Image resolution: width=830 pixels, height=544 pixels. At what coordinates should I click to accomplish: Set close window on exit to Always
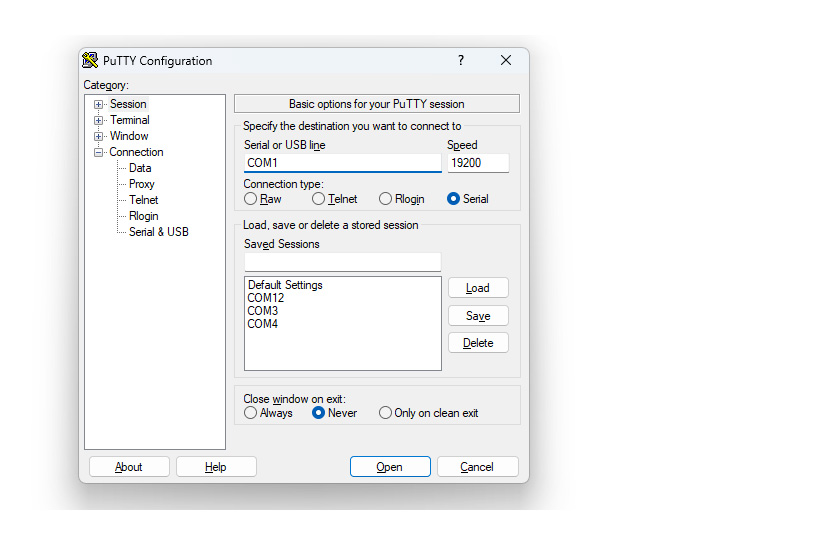click(268, 413)
